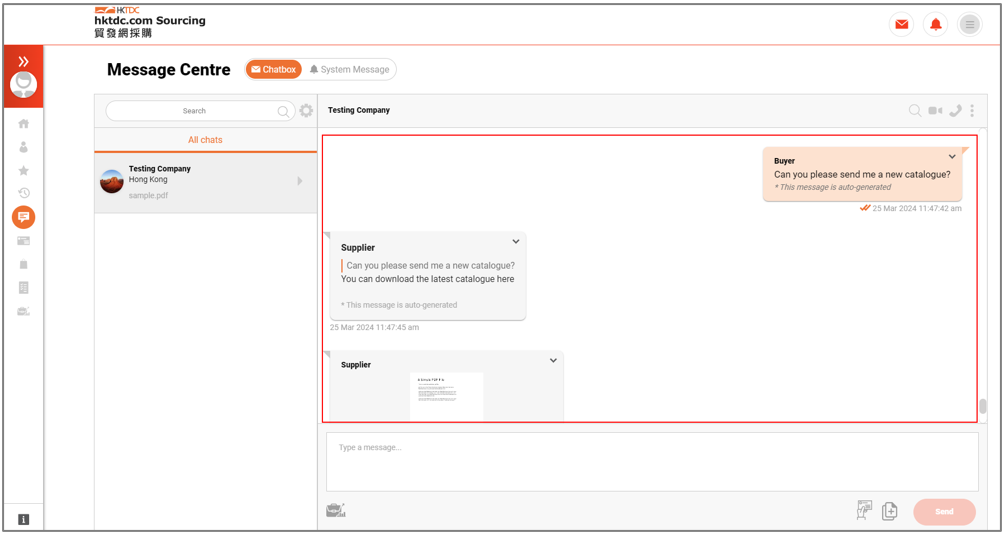Go to Home in the left sidebar
The width and height of the screenshot is (1003, 534).
coord(23,124)
